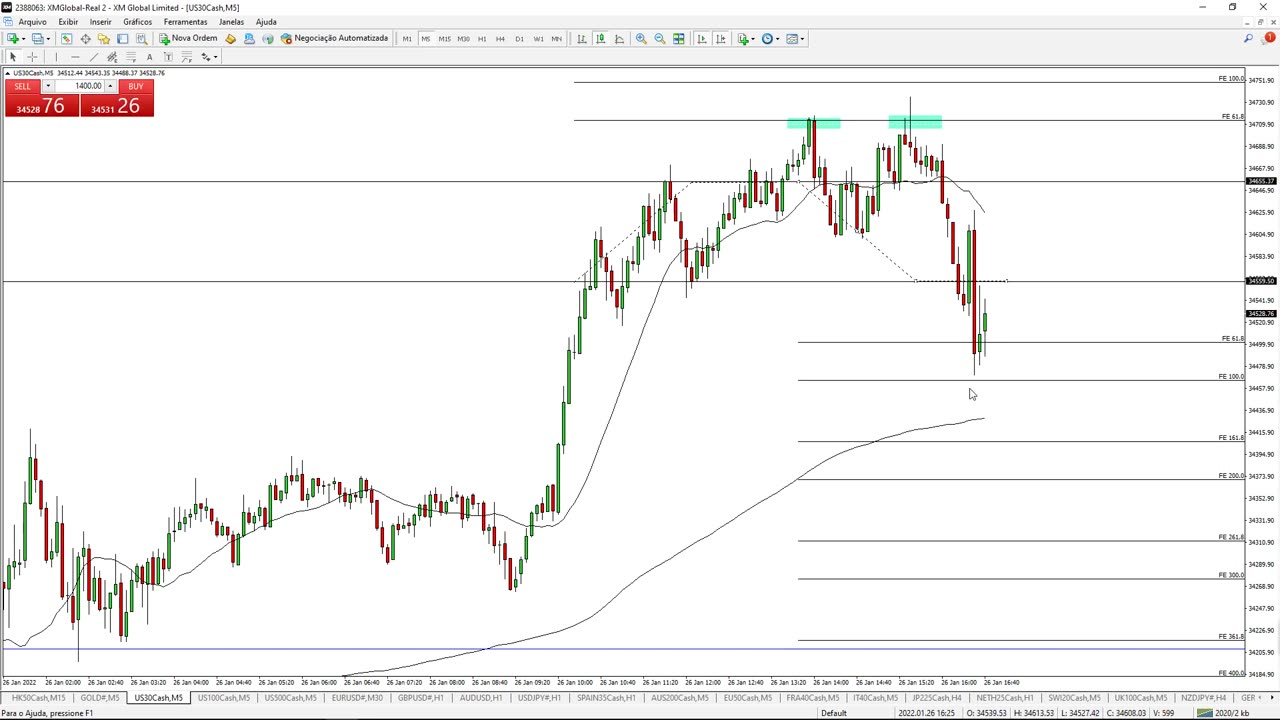The image size is (1280, 720).
Task: Switch chart to M15 timeframe
Action: (x=444, y=39)
